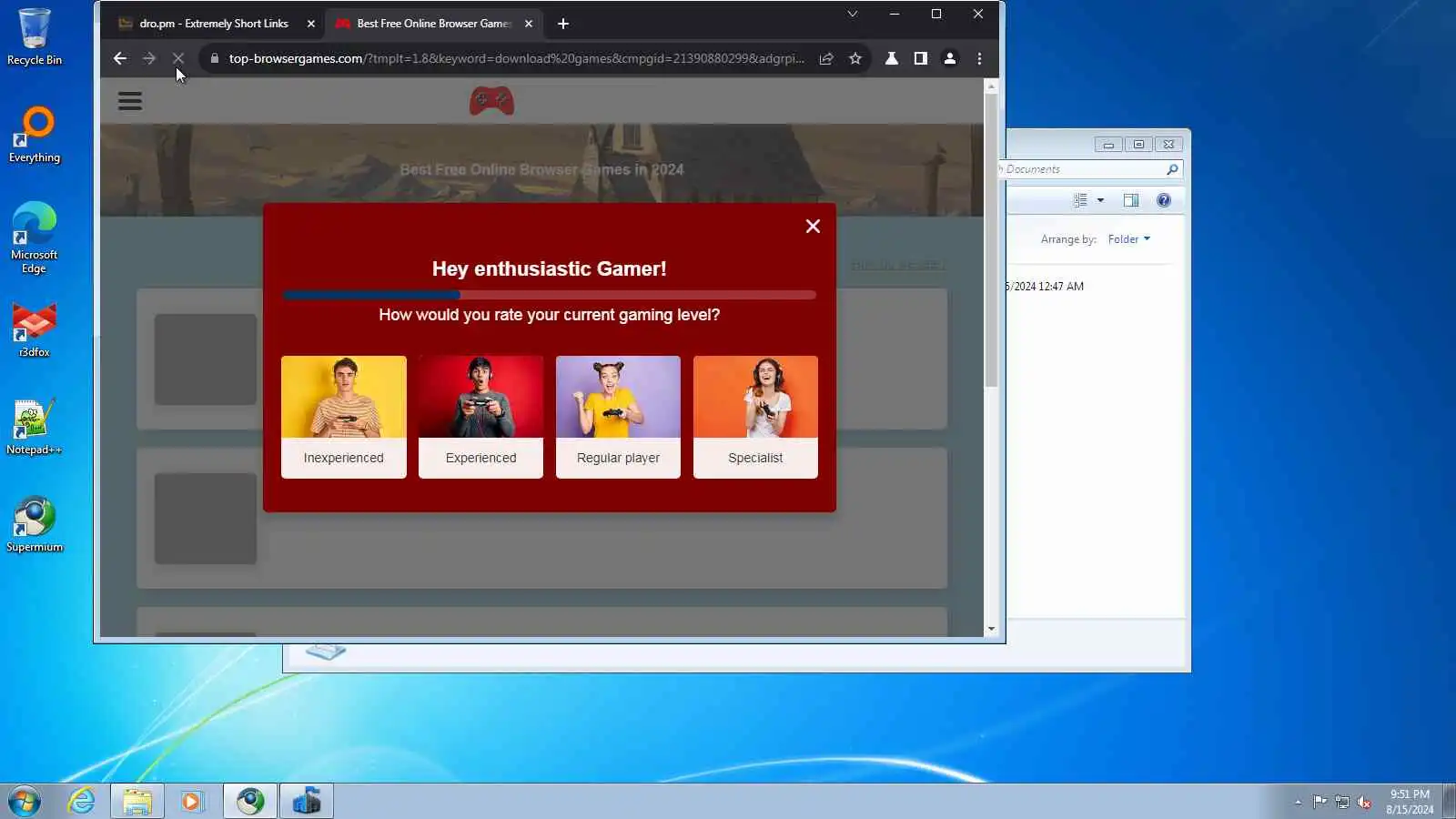Launch Internet Explorer from the taskbar
Viewport: 1456px width, 819px height.
coord(82,802)
